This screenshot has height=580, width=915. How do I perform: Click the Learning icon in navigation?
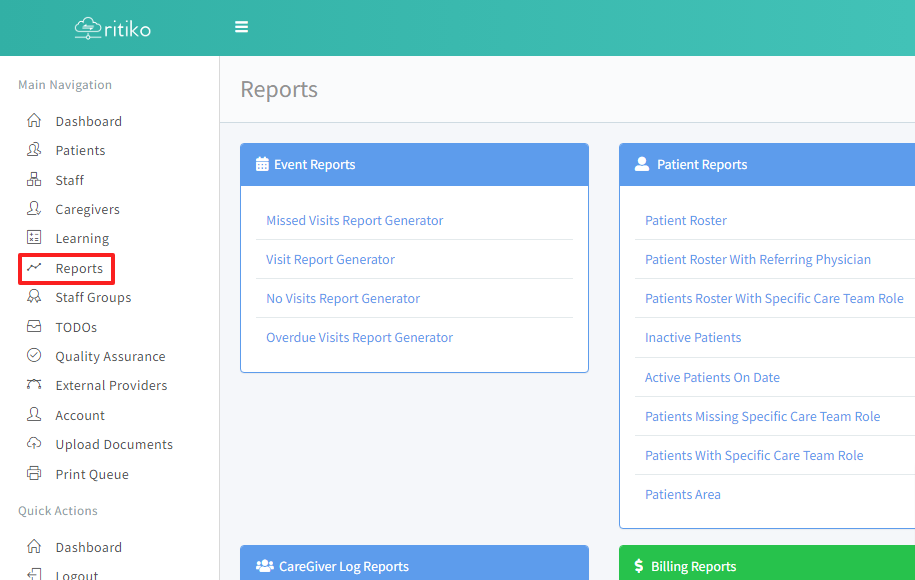click(x=34, y=238)
